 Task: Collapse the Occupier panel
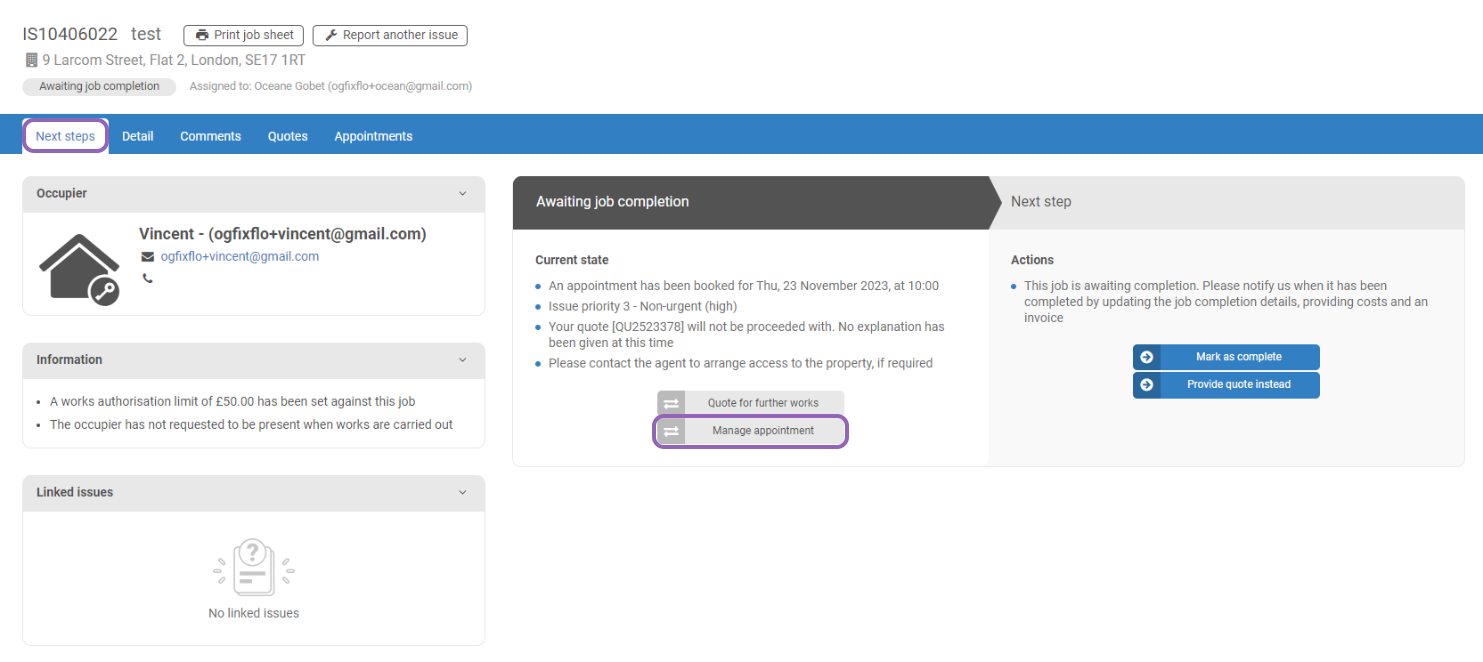point(462,194)
